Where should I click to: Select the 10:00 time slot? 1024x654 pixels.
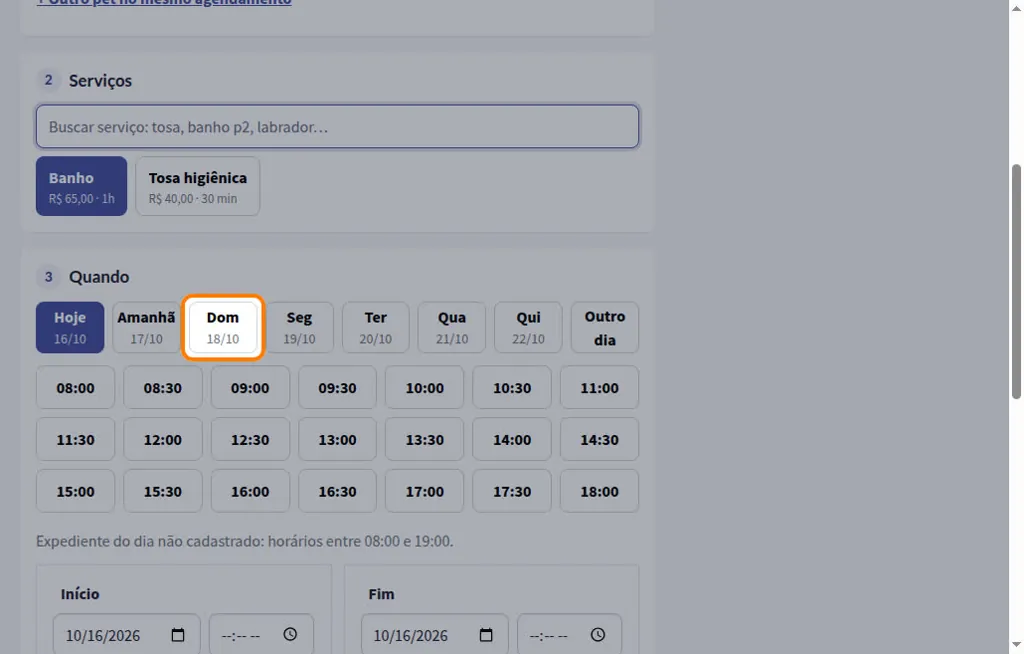pyautogui.click(x=424, y=387)
